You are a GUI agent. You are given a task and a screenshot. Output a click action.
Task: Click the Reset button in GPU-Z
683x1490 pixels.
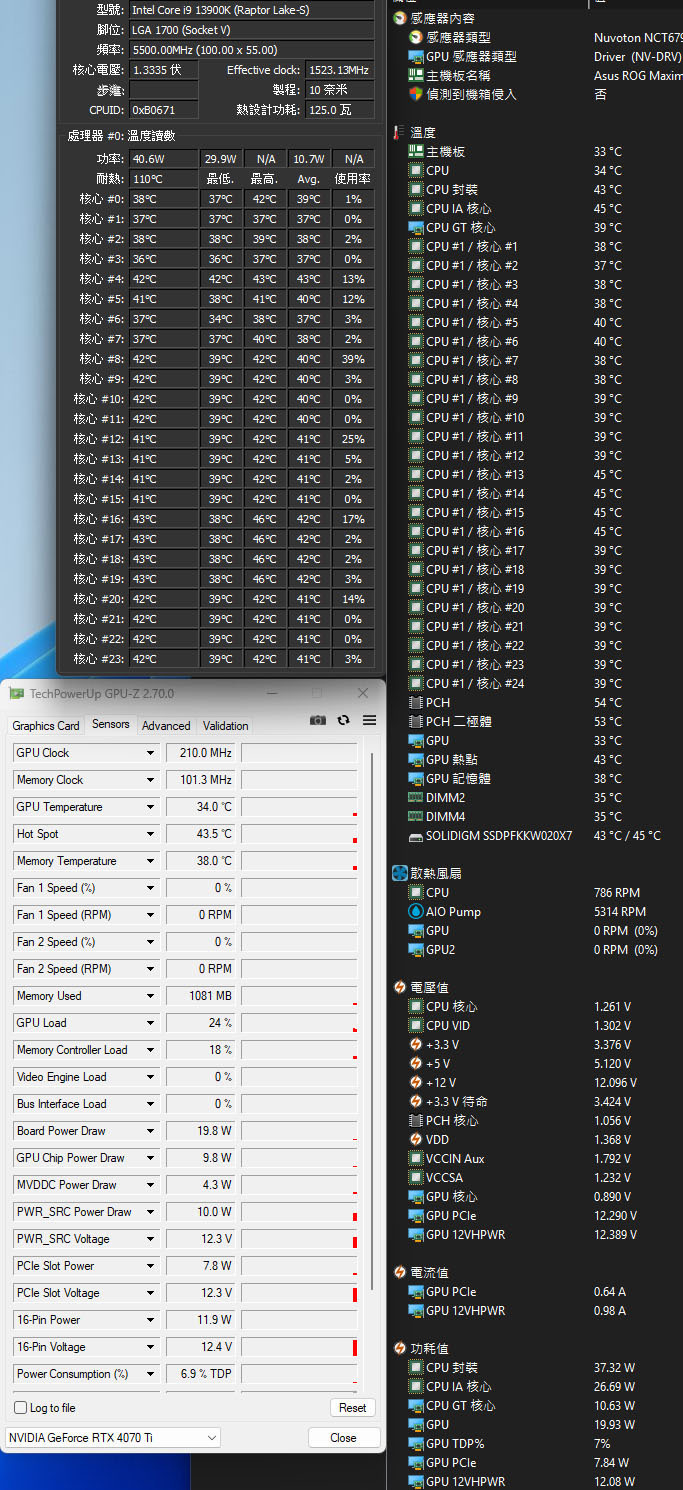click(353, 1407)
